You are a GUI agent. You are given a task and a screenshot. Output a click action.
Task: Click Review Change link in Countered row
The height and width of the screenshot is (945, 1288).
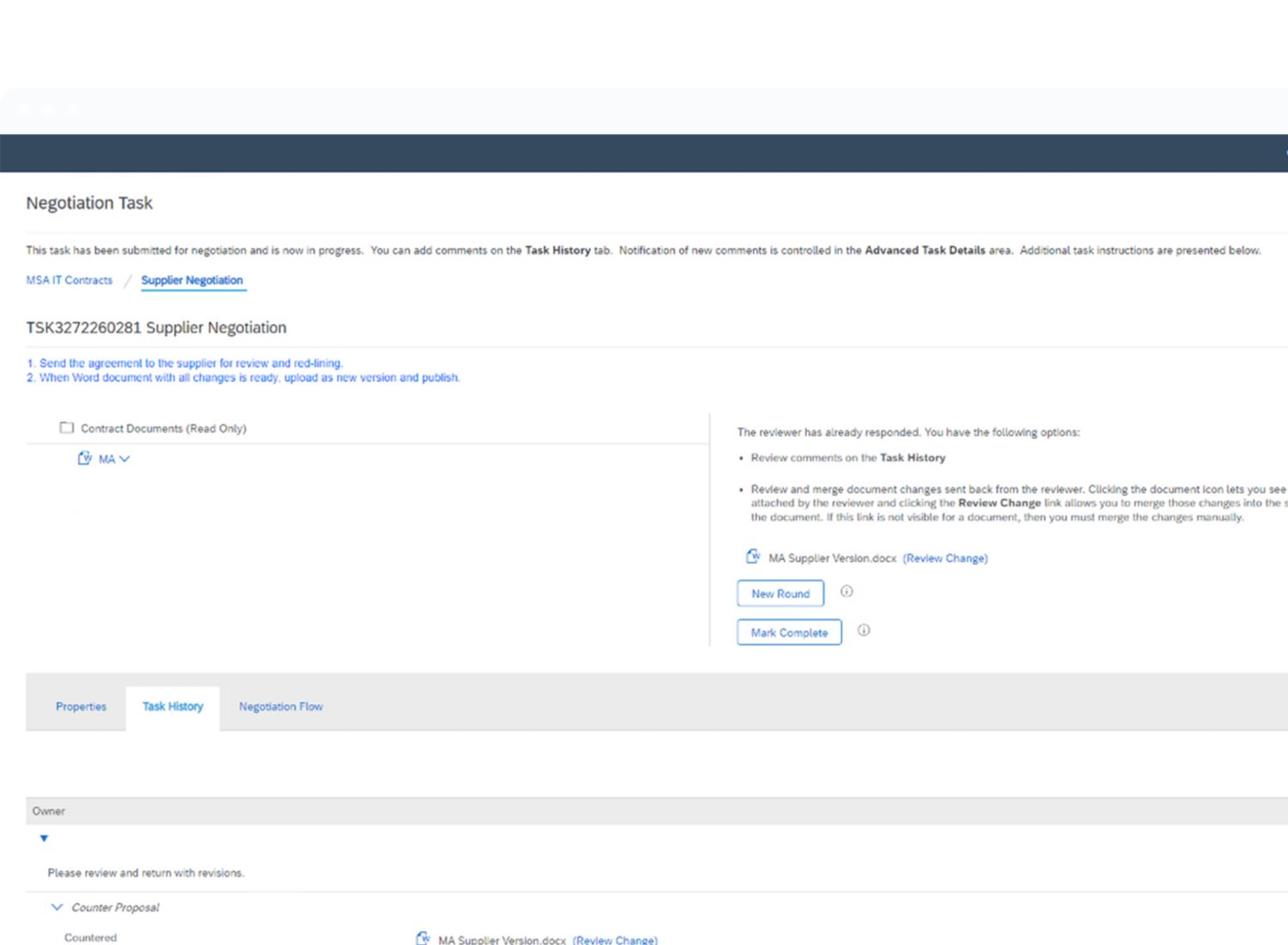(615, 940)
